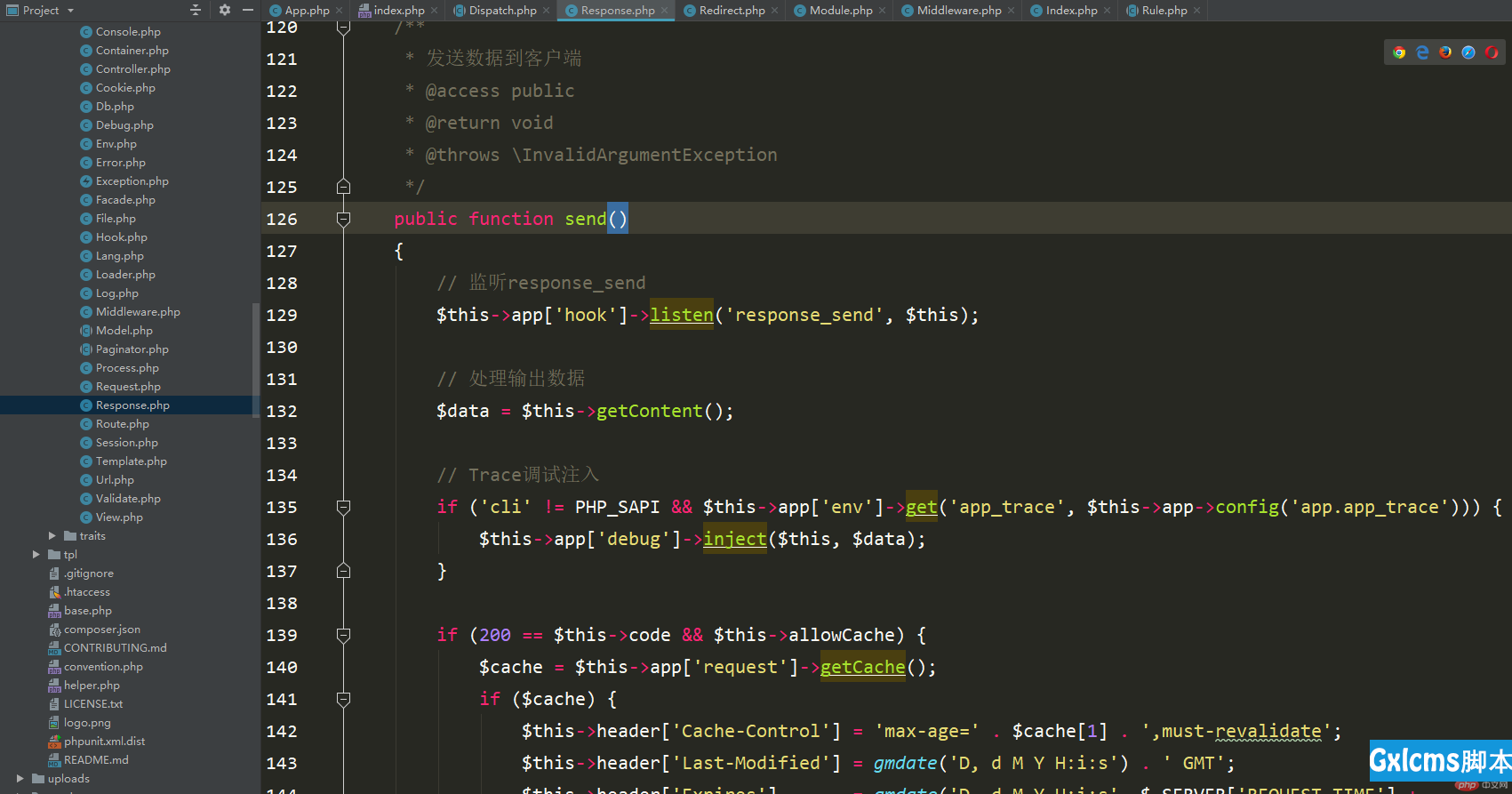Click the inject method call on line 136
This screenshot has width=1512, height=794.
(735, 539)
